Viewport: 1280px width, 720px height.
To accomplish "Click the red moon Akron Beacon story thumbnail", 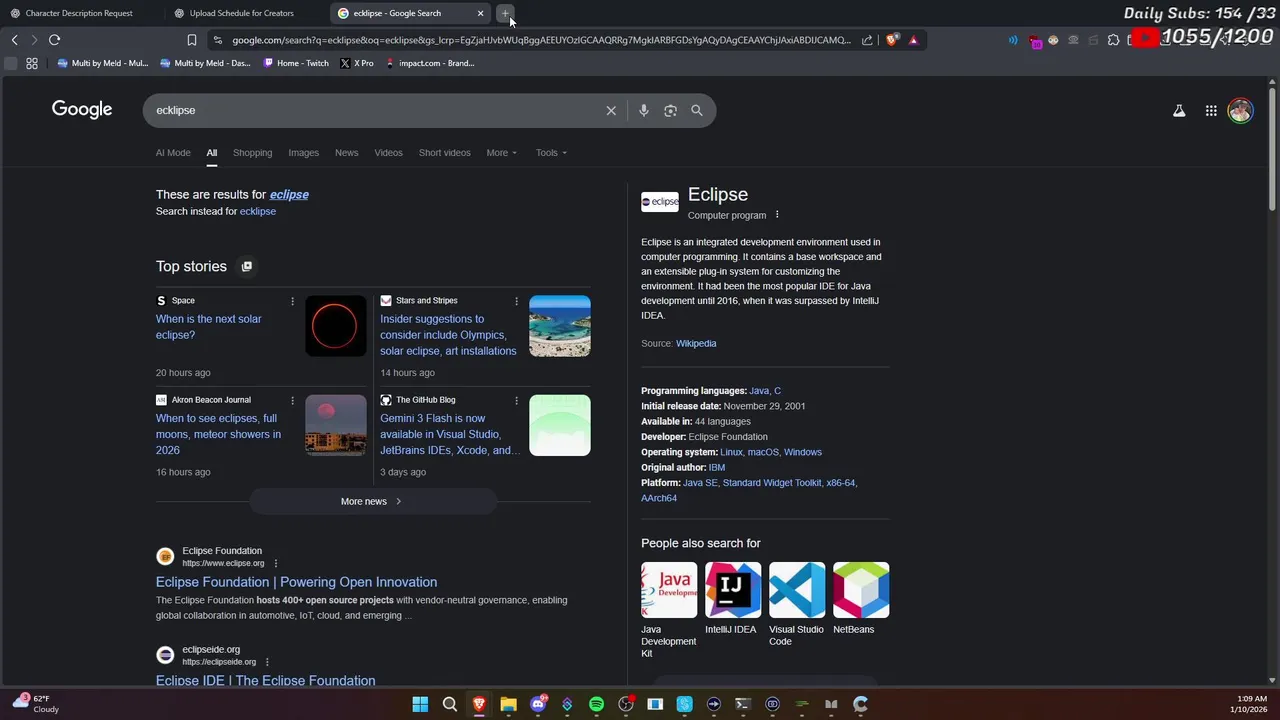I will tap(336, 425).
